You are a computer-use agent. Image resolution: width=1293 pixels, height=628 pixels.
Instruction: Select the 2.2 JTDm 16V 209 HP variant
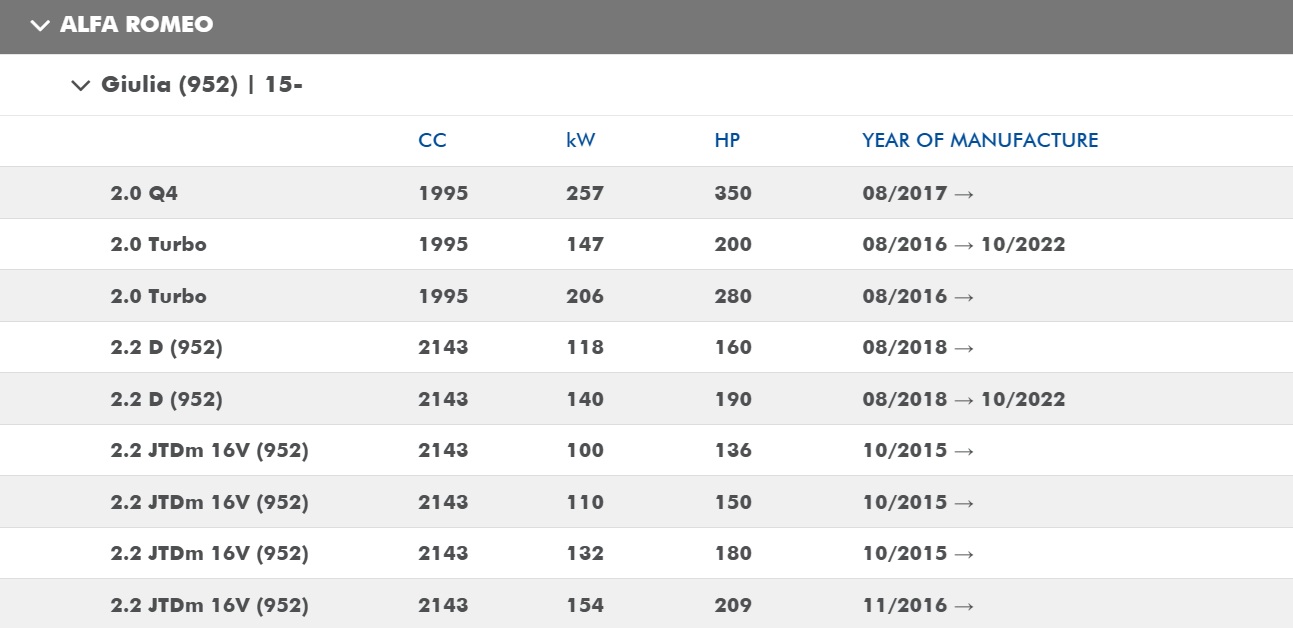(x=209, y=606)
